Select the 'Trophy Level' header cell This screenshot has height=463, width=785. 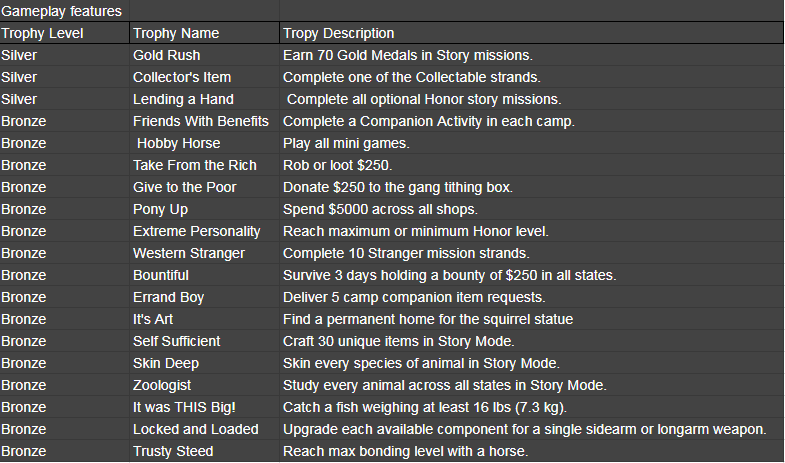point(43,33)
